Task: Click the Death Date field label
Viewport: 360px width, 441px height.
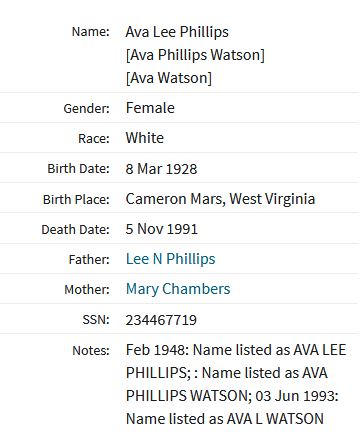Action: (75, 229)
